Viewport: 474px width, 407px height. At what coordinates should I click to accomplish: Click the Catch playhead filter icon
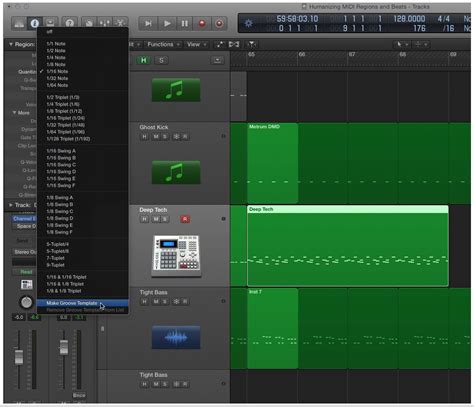coord(251,44)
